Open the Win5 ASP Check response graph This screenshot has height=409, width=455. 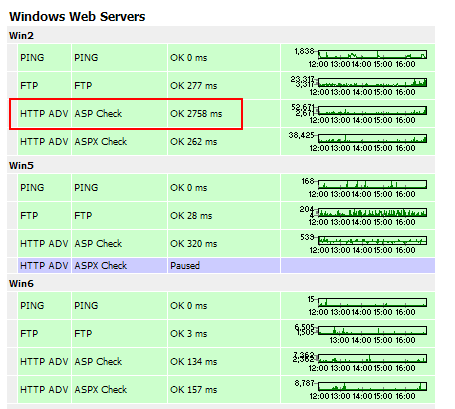coord(363,243)
